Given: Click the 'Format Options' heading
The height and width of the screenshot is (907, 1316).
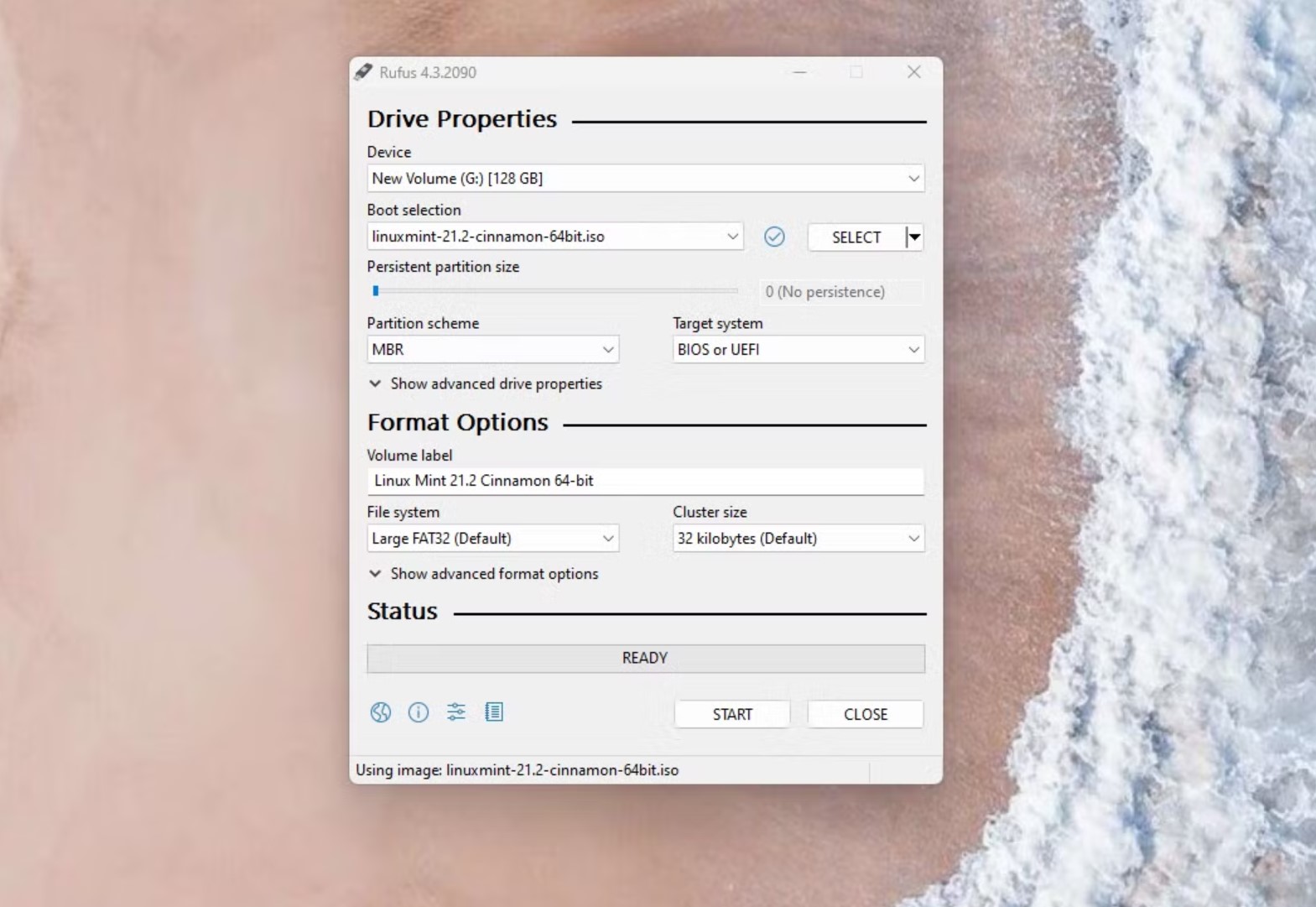Looking at the screenshot, I should tap(458, 422).
